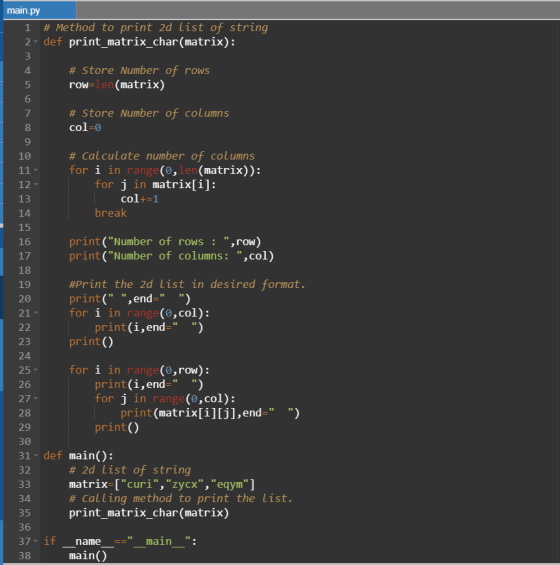Click the comment "# Store Number of rows"
Viewport: 560px width, 565px height.
click(x=139, y=71)
